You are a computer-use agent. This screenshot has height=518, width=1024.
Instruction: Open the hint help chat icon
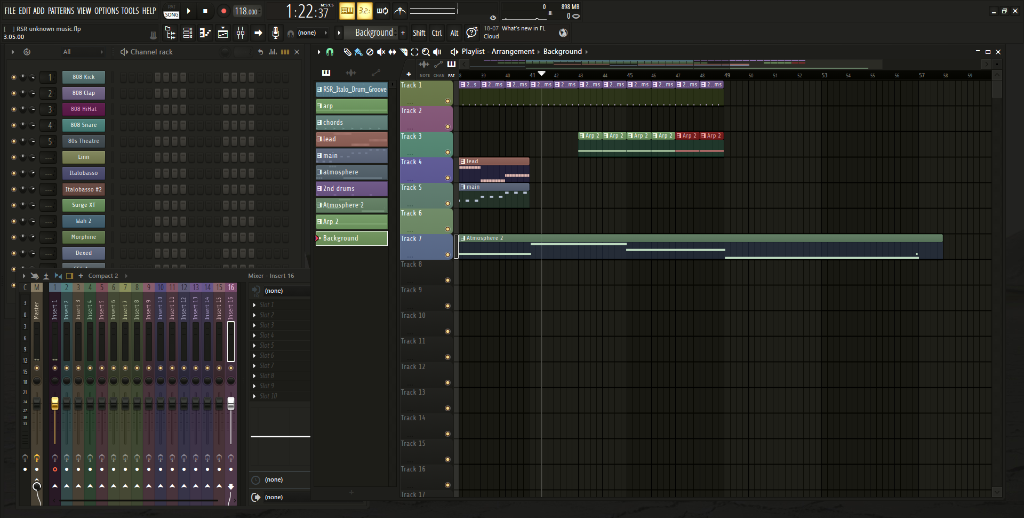click(472, 33)
